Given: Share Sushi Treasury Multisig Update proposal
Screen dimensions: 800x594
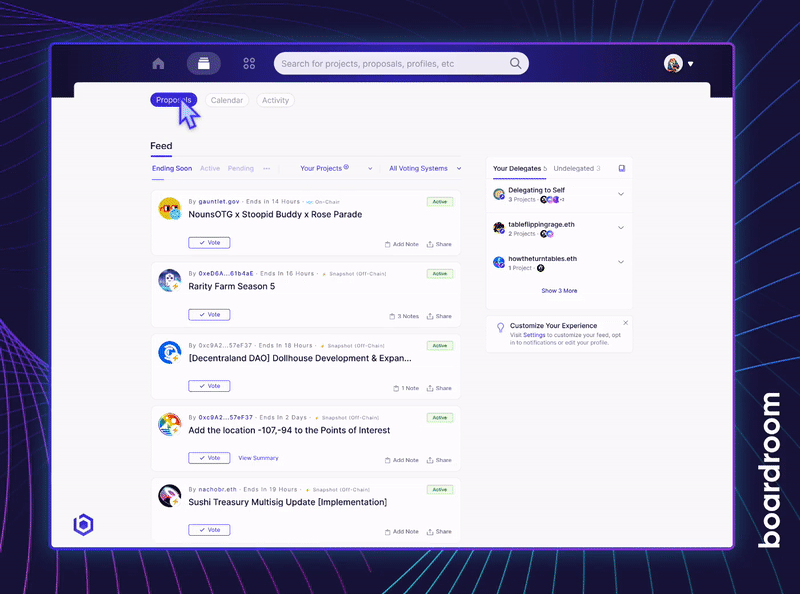Looking at the screenshot, I should [x=439, y=532].
